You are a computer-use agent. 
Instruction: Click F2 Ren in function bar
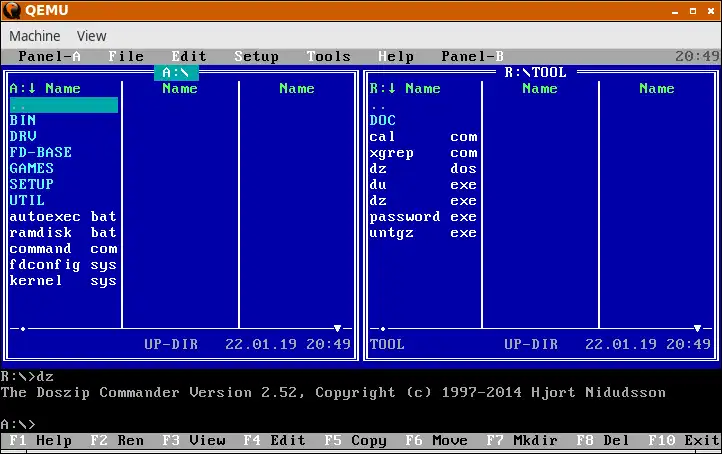117,441
